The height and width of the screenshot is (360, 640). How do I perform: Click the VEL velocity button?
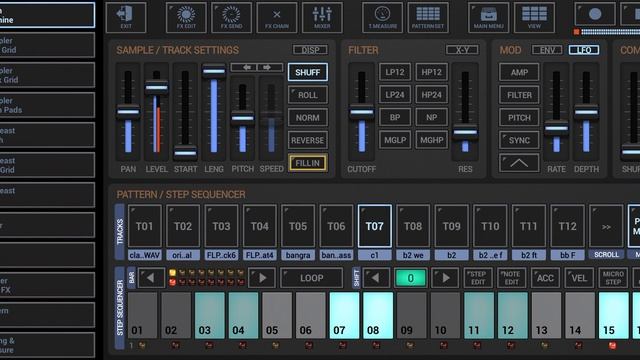(x=579, y=278)
